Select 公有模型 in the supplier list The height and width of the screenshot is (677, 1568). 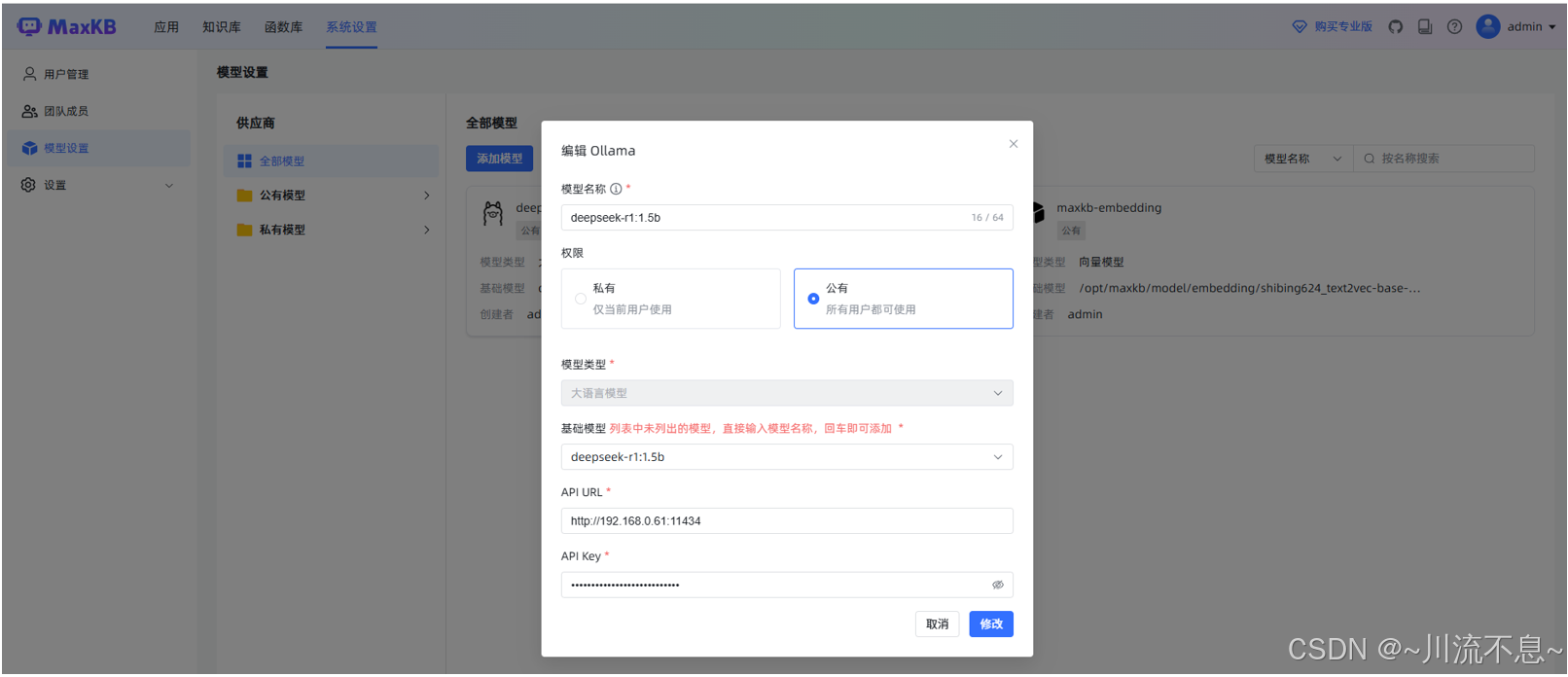[x=331, y=196]
